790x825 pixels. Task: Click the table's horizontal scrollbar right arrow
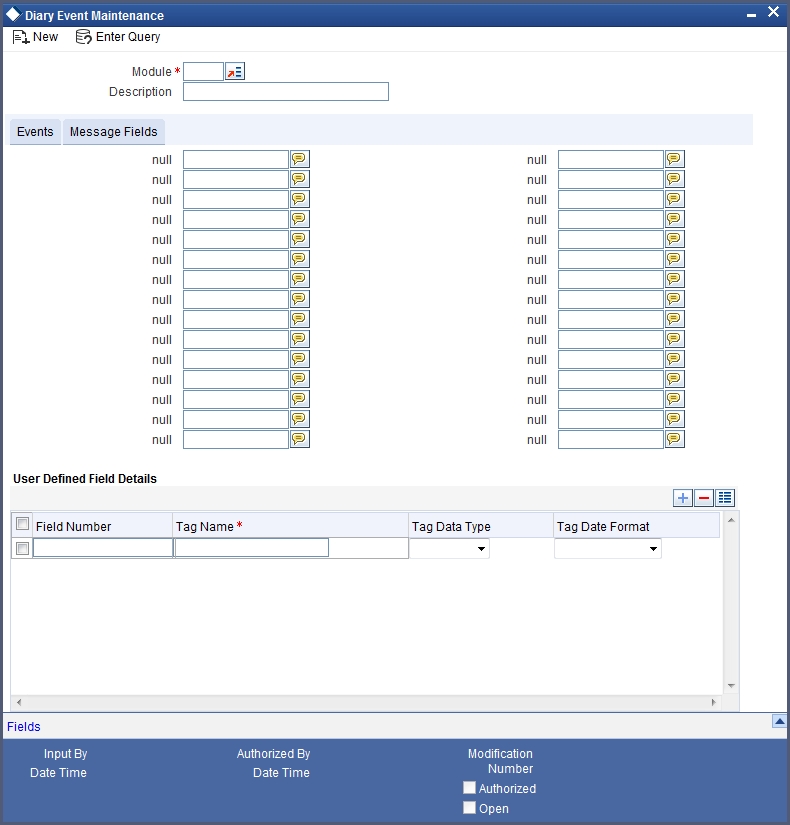(714, 702)
